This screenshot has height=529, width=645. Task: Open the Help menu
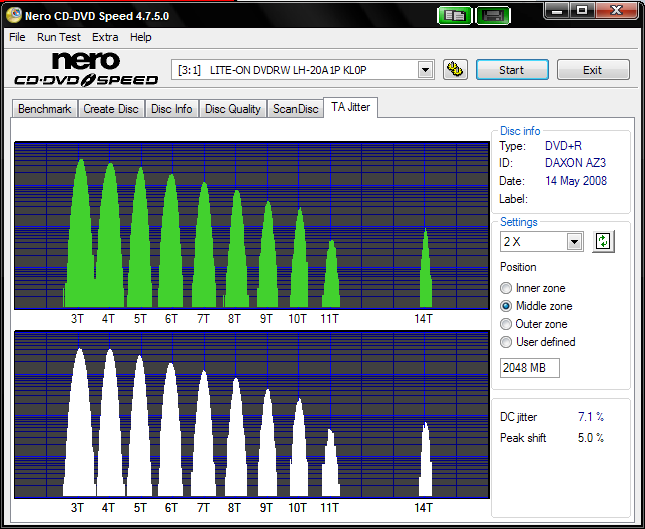[141, 37]
